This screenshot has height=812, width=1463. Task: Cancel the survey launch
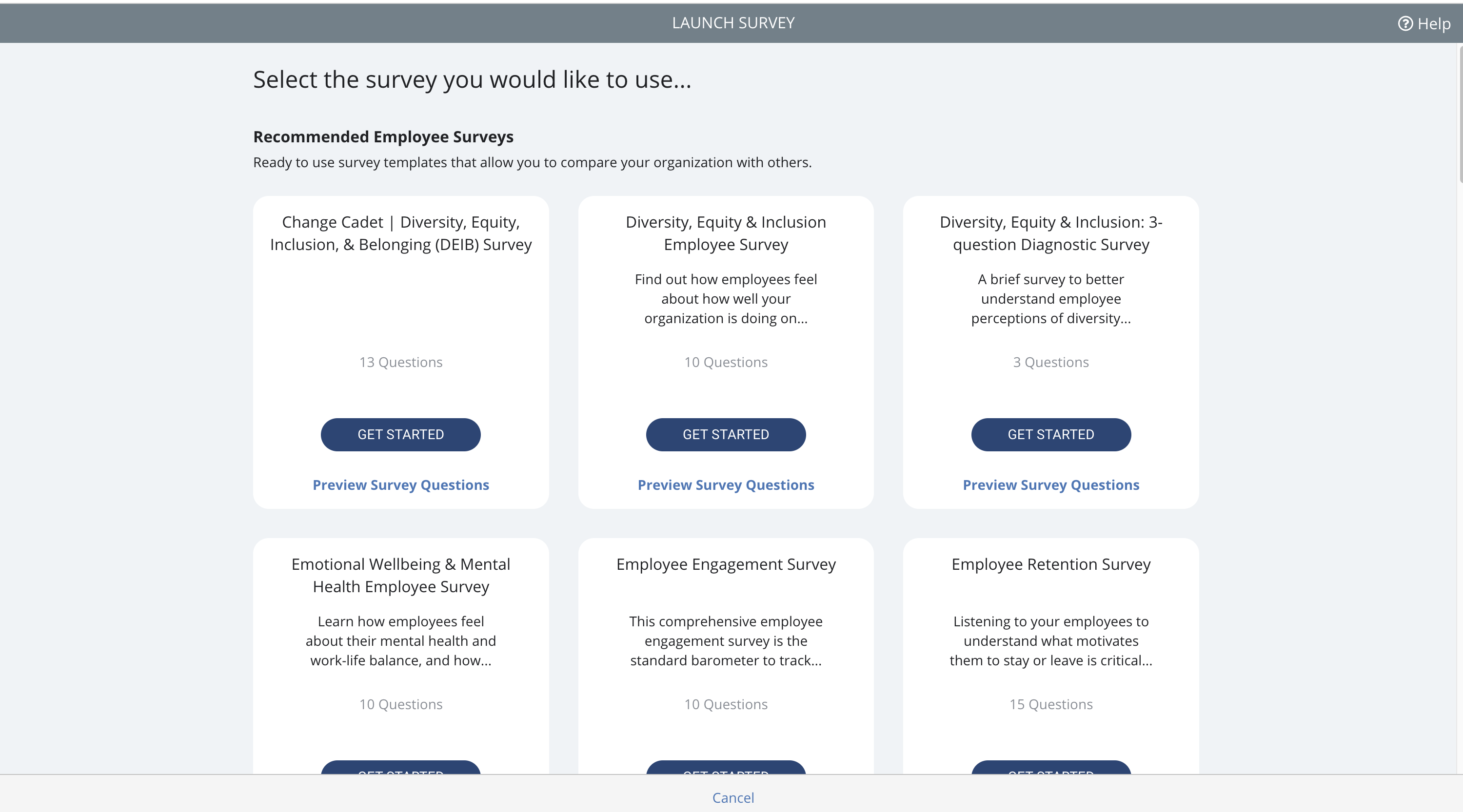click(733, 797)
